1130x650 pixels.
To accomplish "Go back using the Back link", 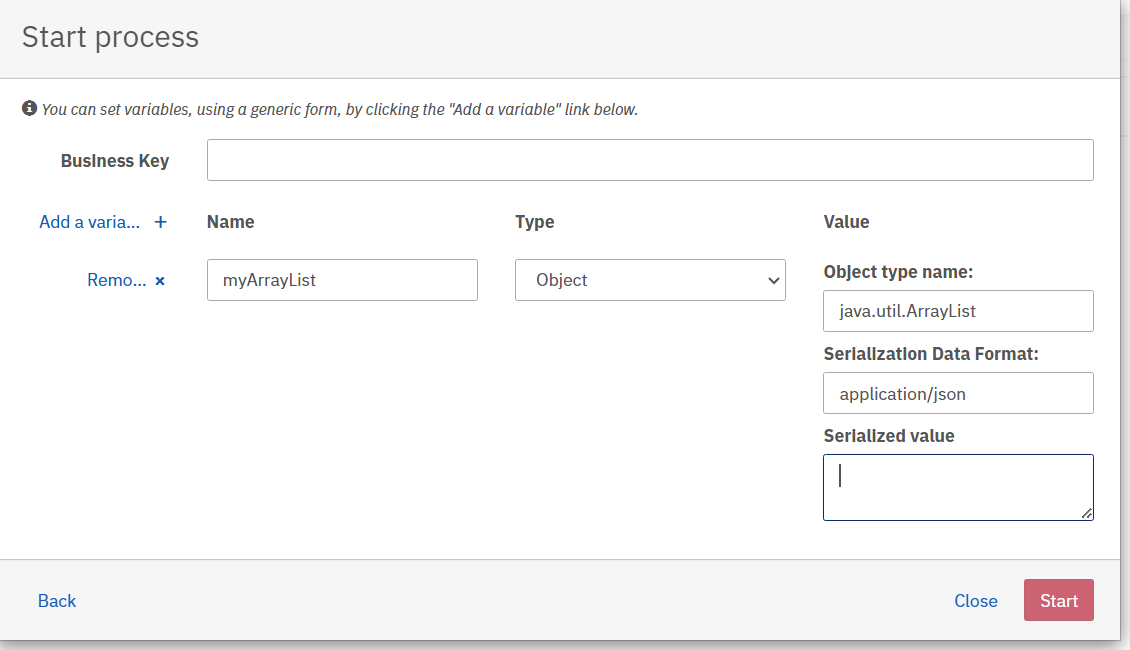I will (x=57, y=601).
